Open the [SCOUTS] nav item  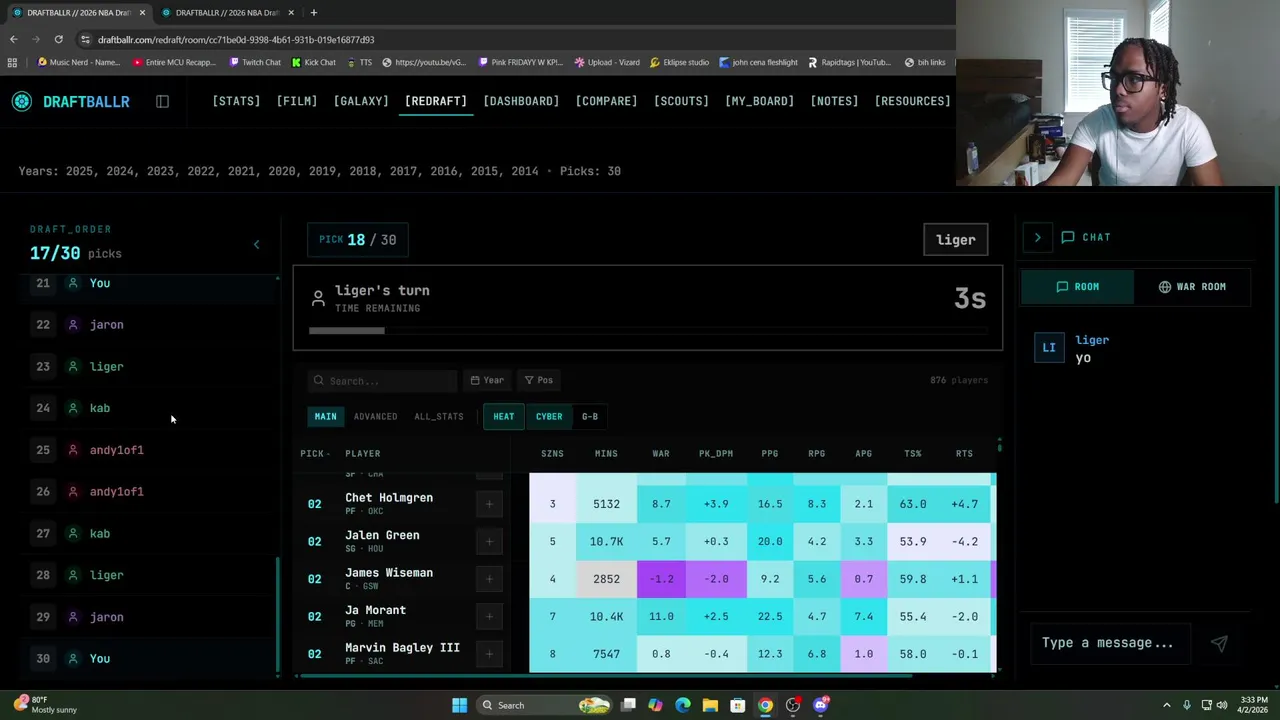point(681,101)
